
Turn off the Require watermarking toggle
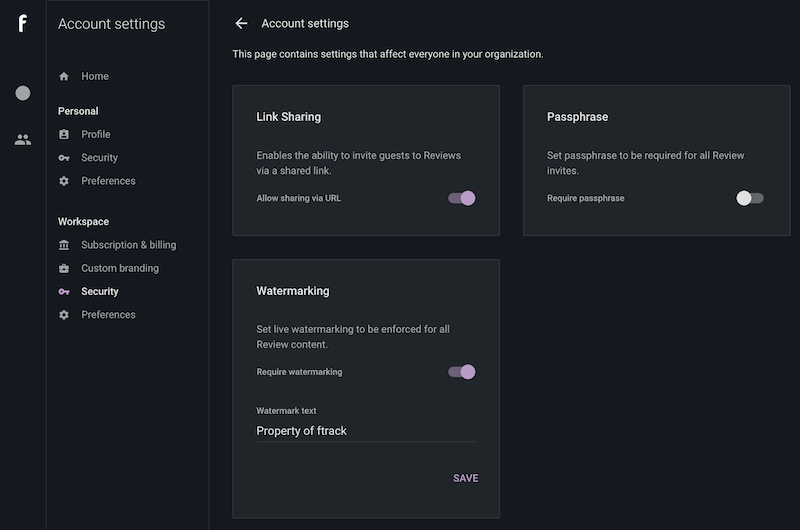pyautogui.click(x=462, y=372)
